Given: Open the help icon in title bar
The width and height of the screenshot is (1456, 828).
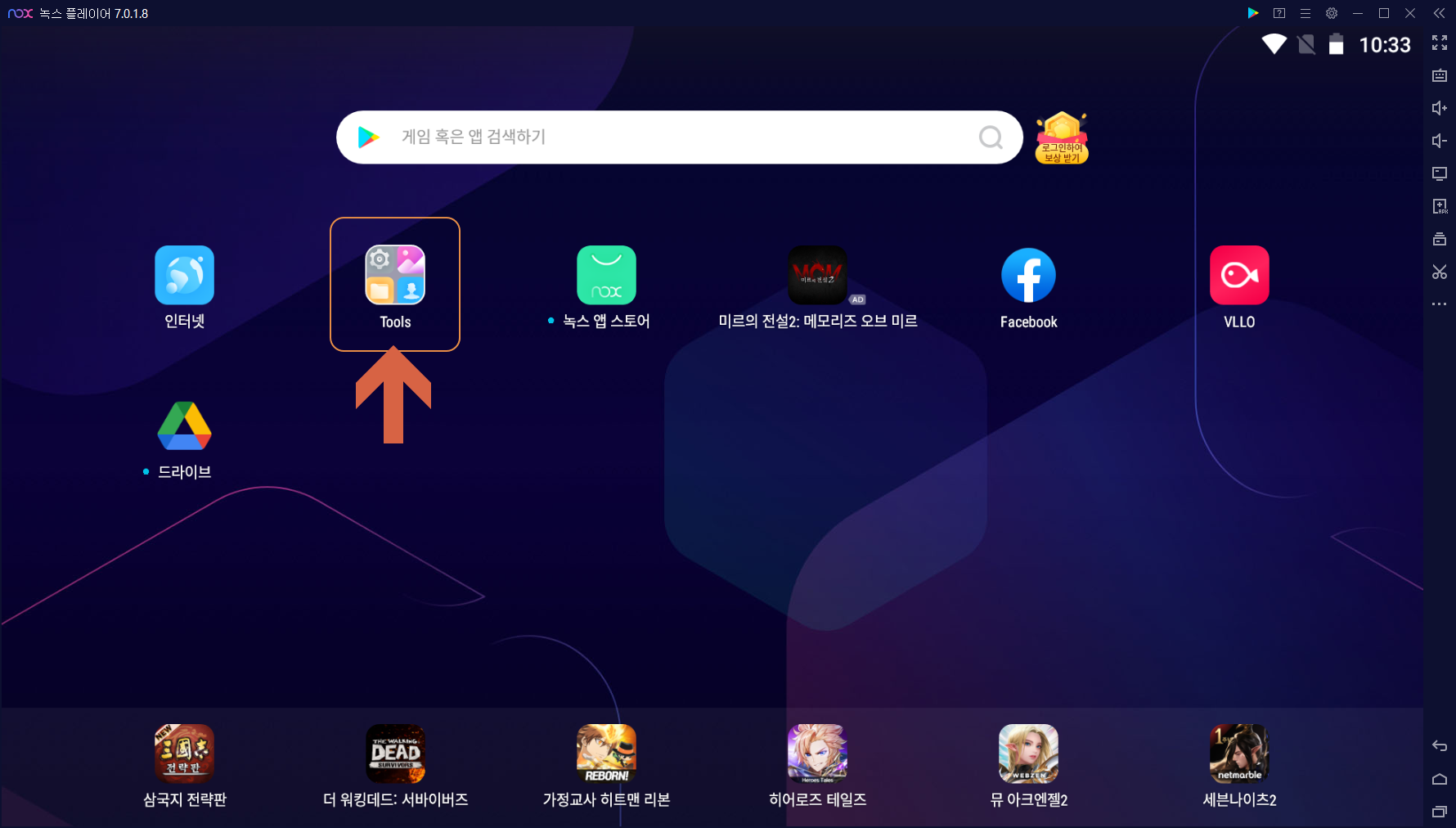Looking at the screenshot, I should click(1279, 13).
